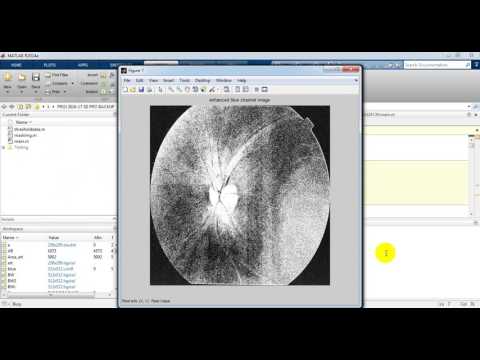480x360 pixels.
Task: Open the View menu in Figure 1
Action: point(153,81)
